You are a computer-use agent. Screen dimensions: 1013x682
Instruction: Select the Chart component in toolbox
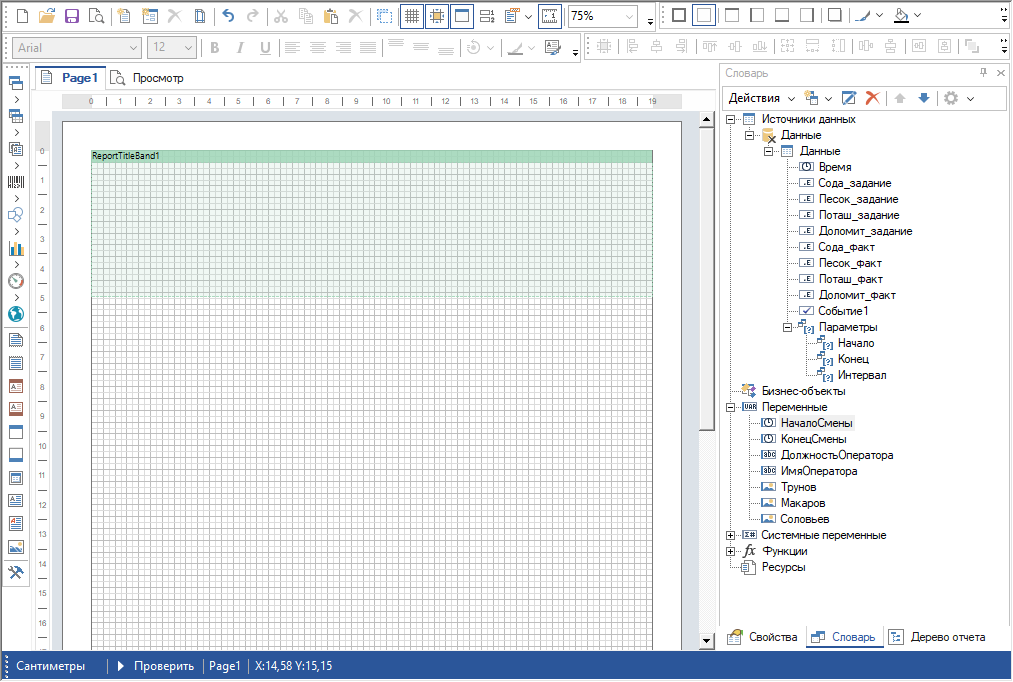[16, 248]
